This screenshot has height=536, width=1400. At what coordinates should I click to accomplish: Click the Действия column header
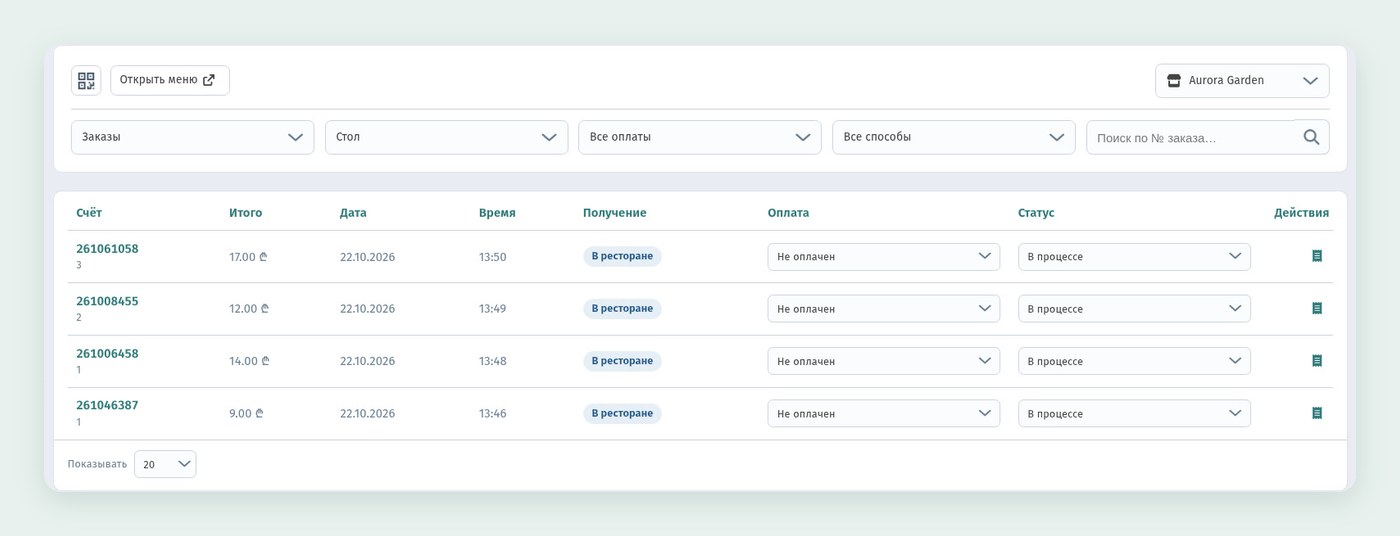1301,213
